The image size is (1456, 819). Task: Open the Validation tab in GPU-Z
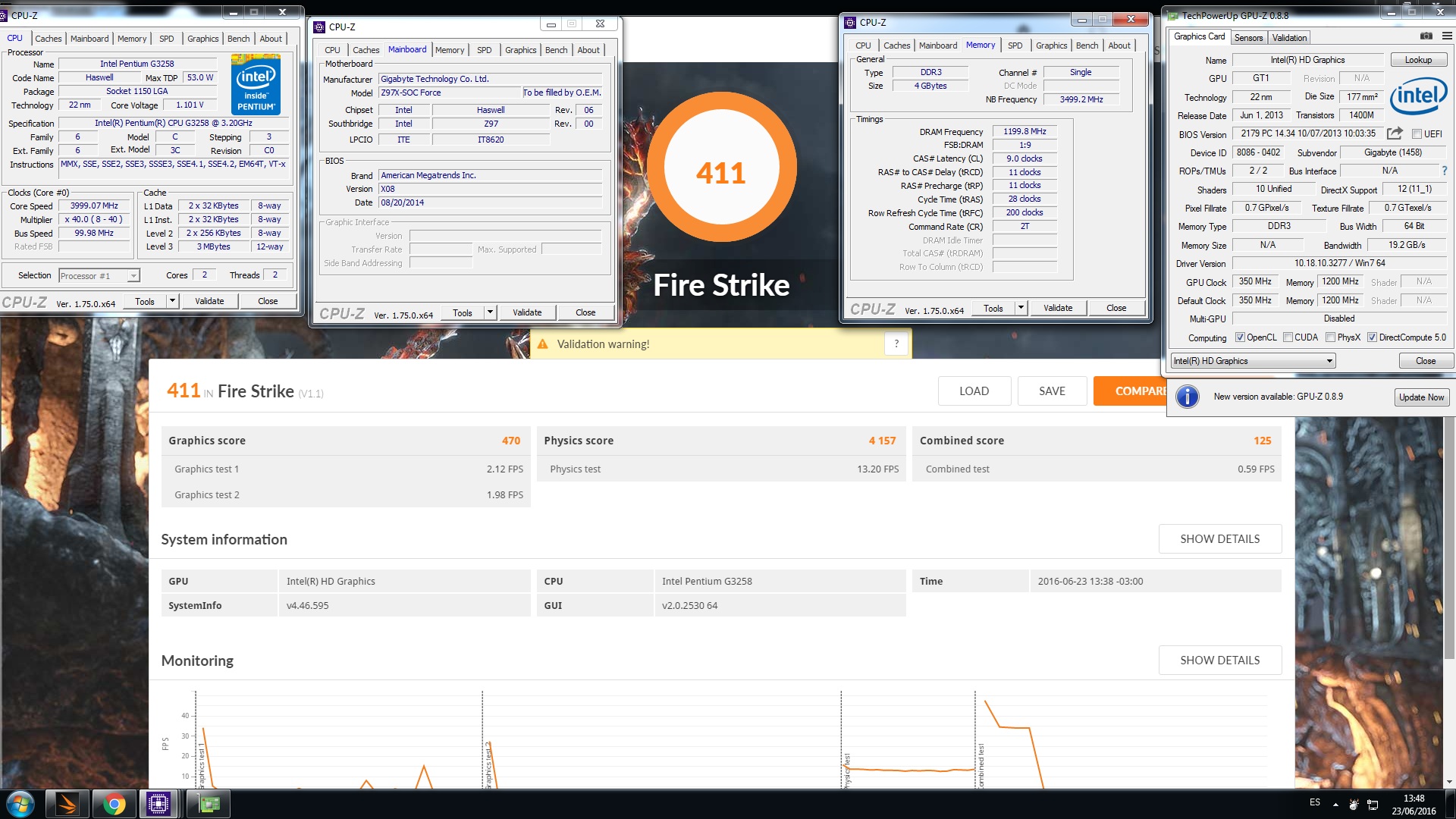click(x=1289, y=38)
